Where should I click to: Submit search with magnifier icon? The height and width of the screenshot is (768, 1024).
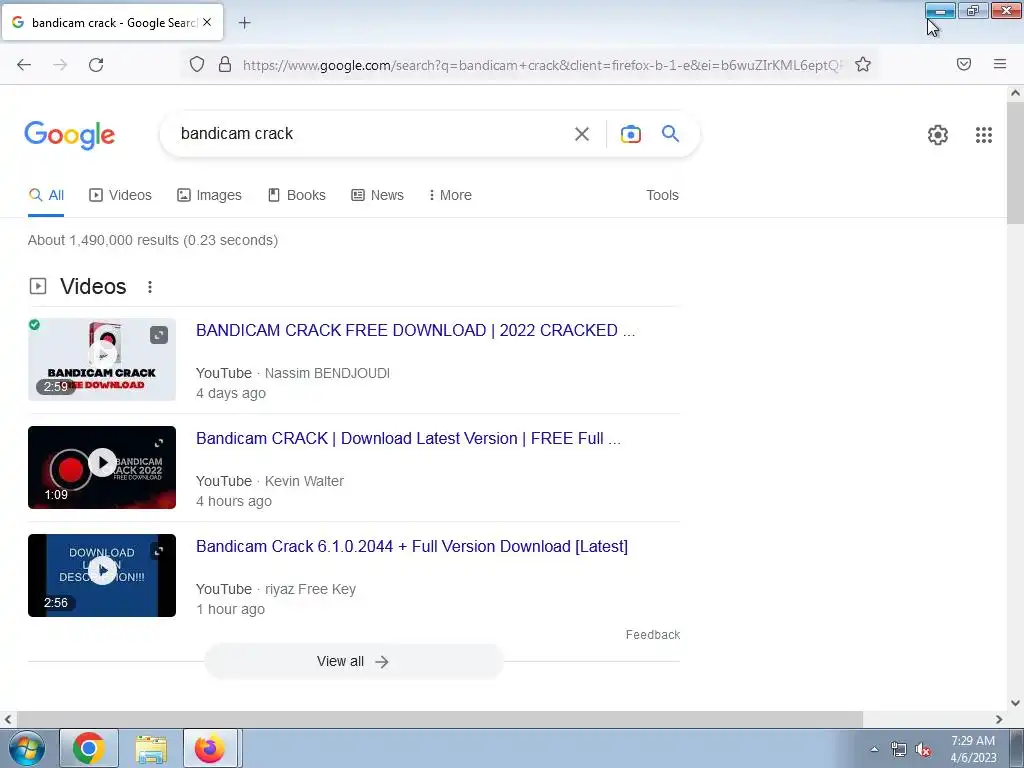pos(670,134)
